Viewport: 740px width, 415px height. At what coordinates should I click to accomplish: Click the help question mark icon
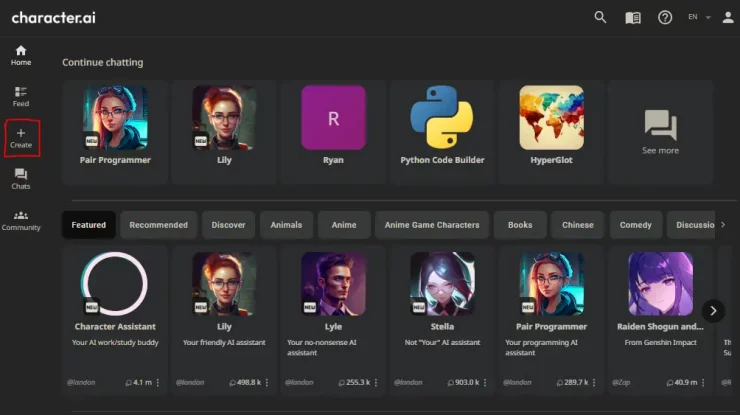tap(665, 17)
